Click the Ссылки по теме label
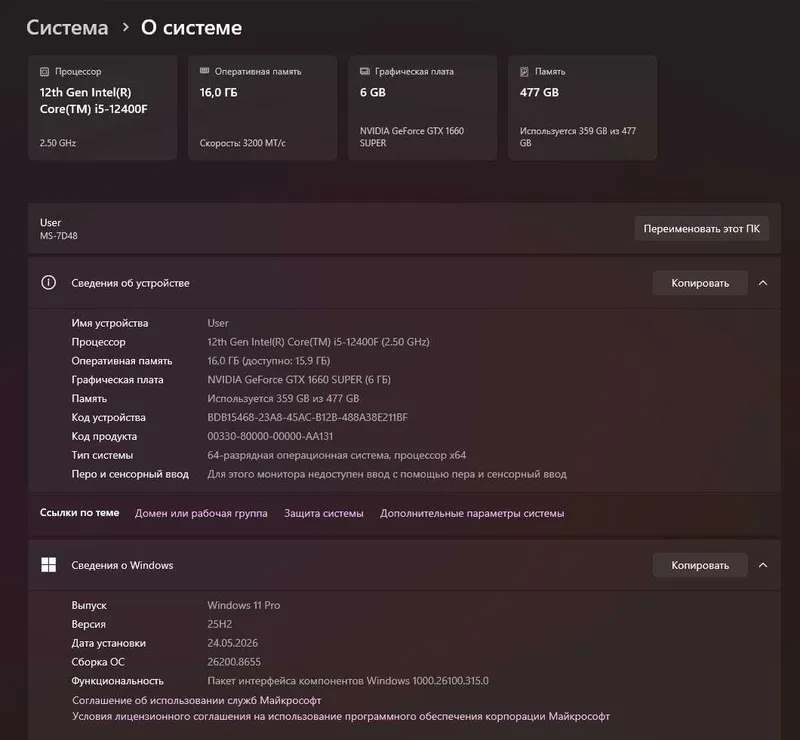Image resolution: width=800 pixels, height=740 pixels. click(x=80, y=513)
